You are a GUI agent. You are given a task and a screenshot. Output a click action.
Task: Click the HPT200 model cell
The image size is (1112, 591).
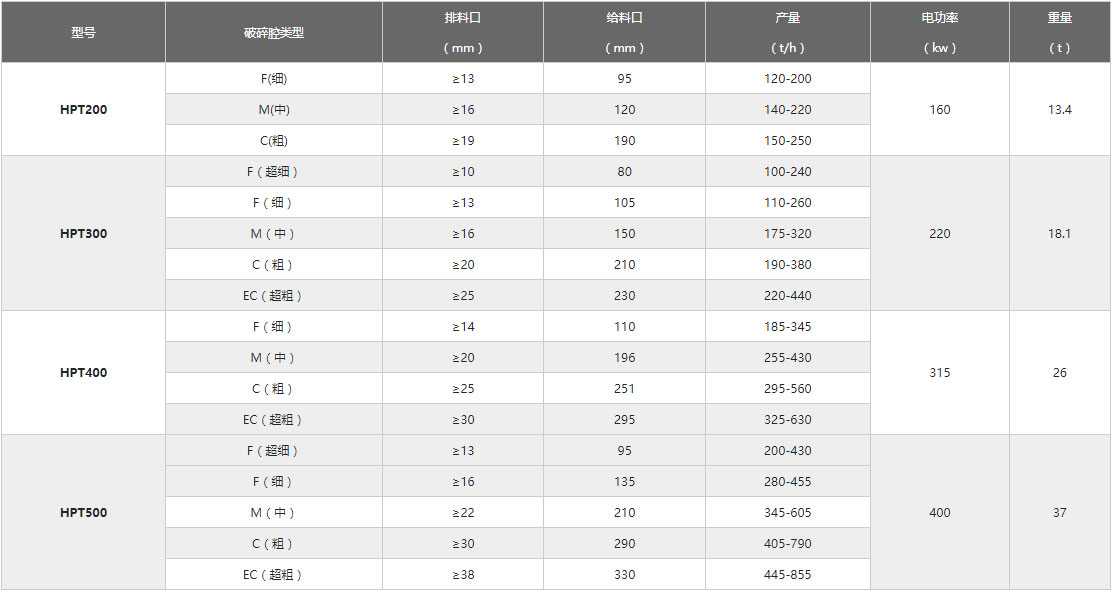83,110
